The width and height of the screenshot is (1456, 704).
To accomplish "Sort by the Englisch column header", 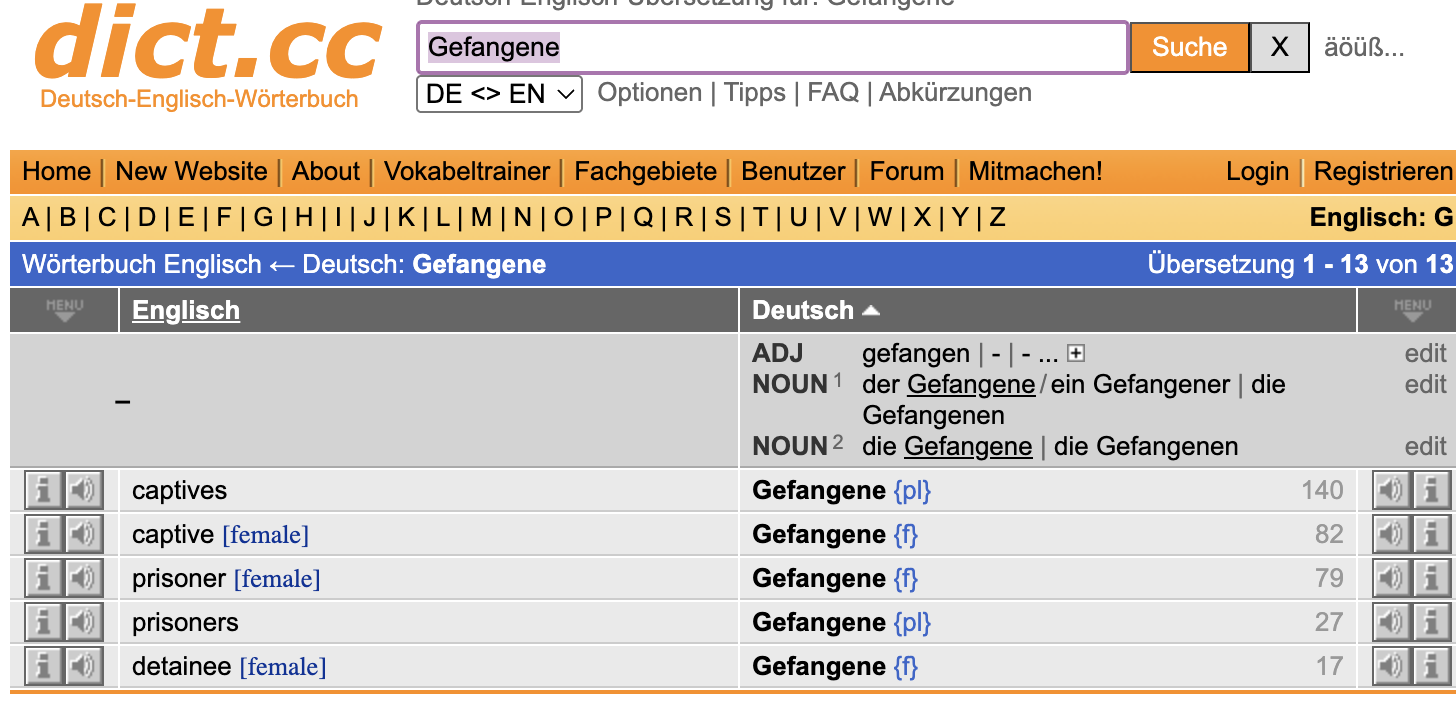I will (186, 310).
